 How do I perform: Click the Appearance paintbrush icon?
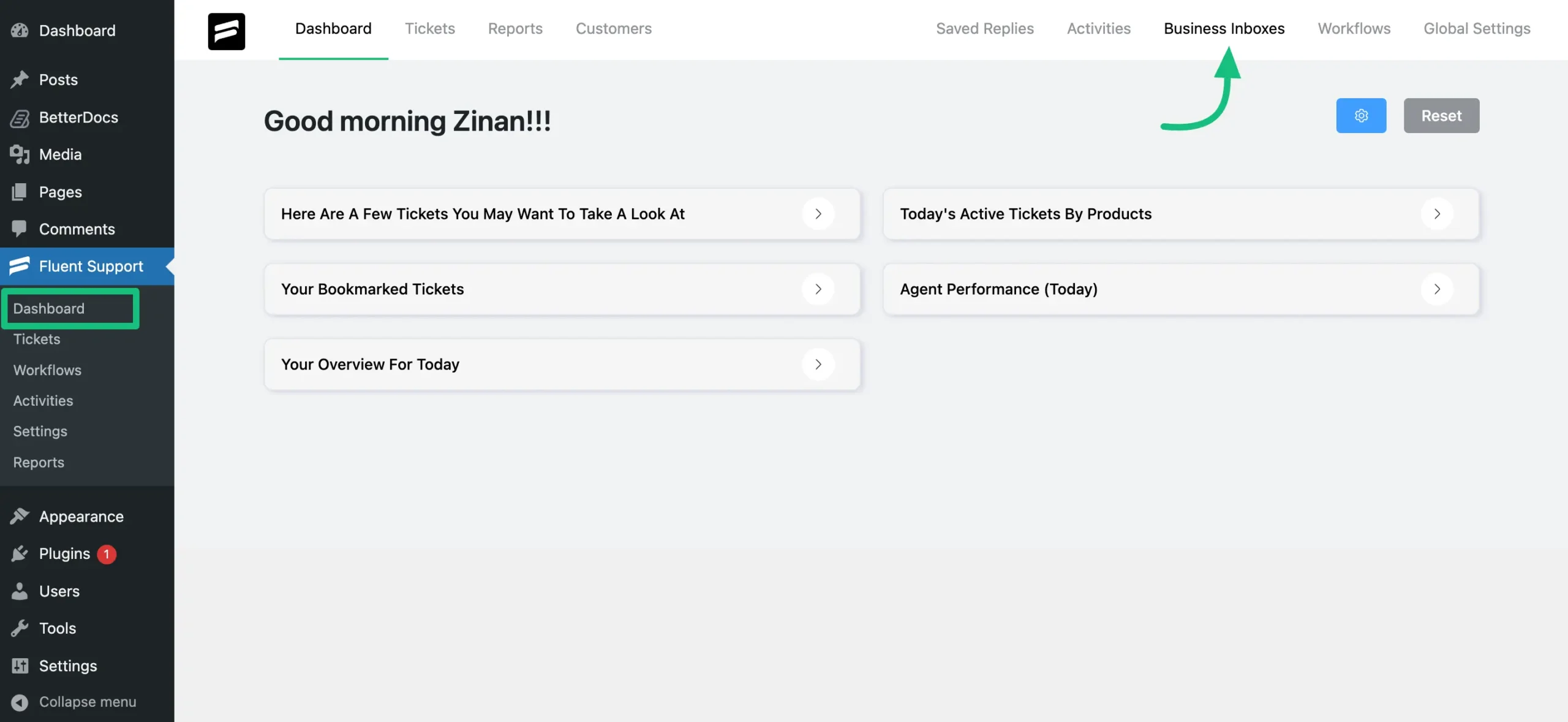click(x=20, y=516)
